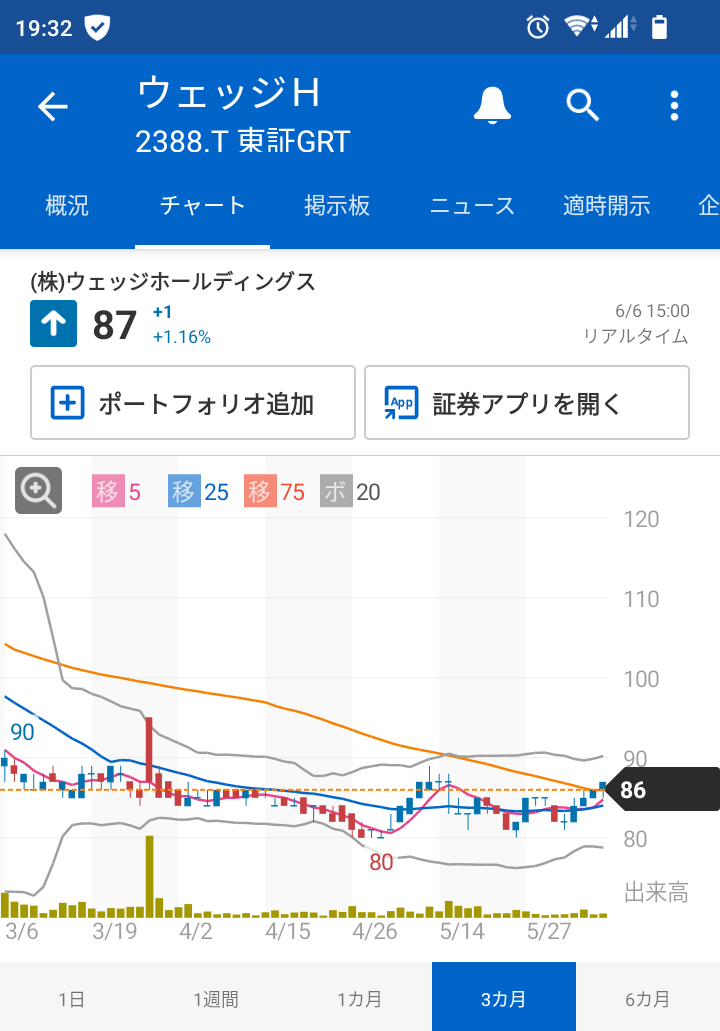Screen dimensions: 720x1031
Task: Open the ニュース tab
Action: tap(471, 206)
